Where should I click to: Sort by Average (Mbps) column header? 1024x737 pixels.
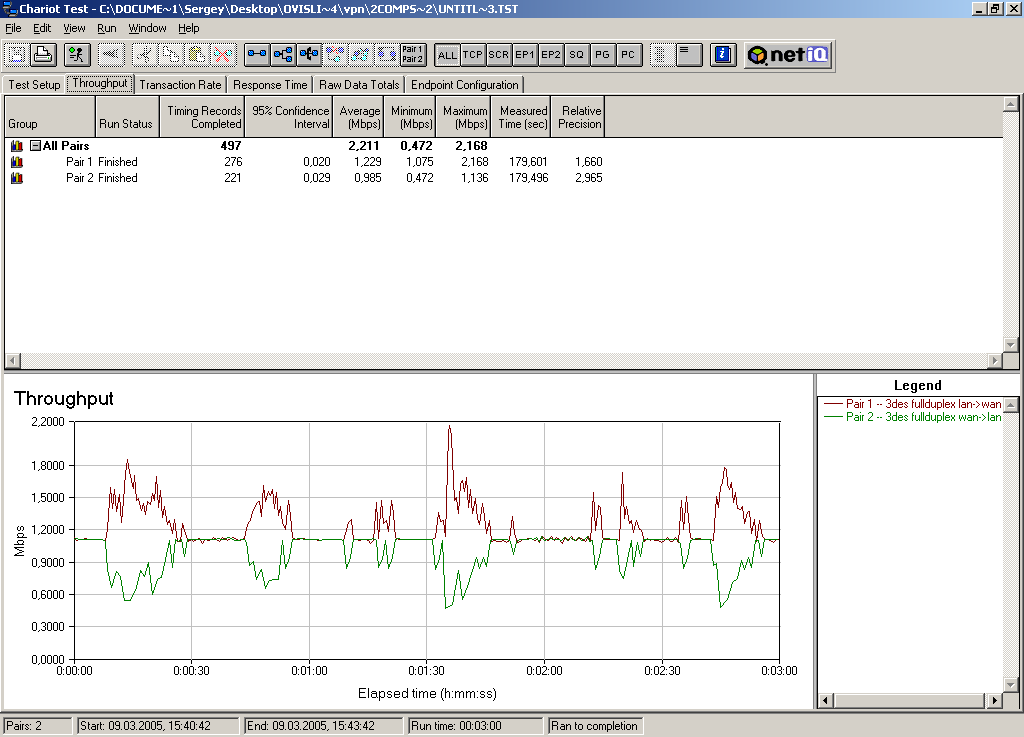coord(359,117)
